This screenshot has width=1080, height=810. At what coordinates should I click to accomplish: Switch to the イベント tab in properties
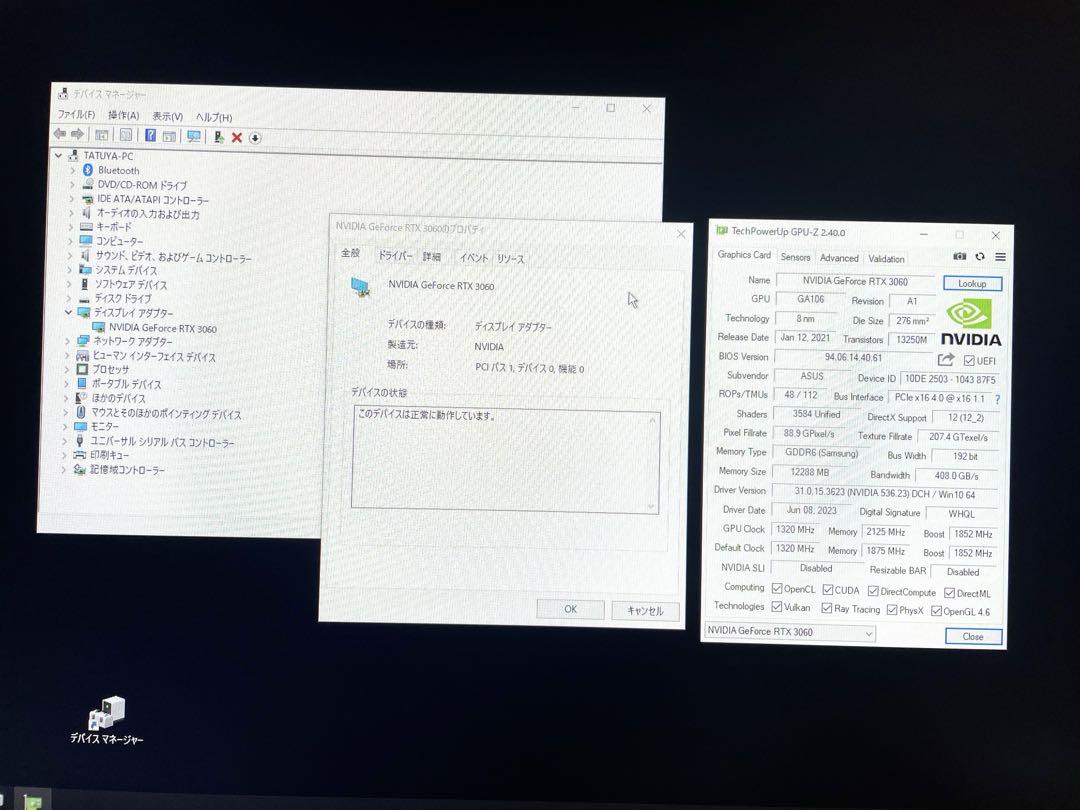coord(473,258)
